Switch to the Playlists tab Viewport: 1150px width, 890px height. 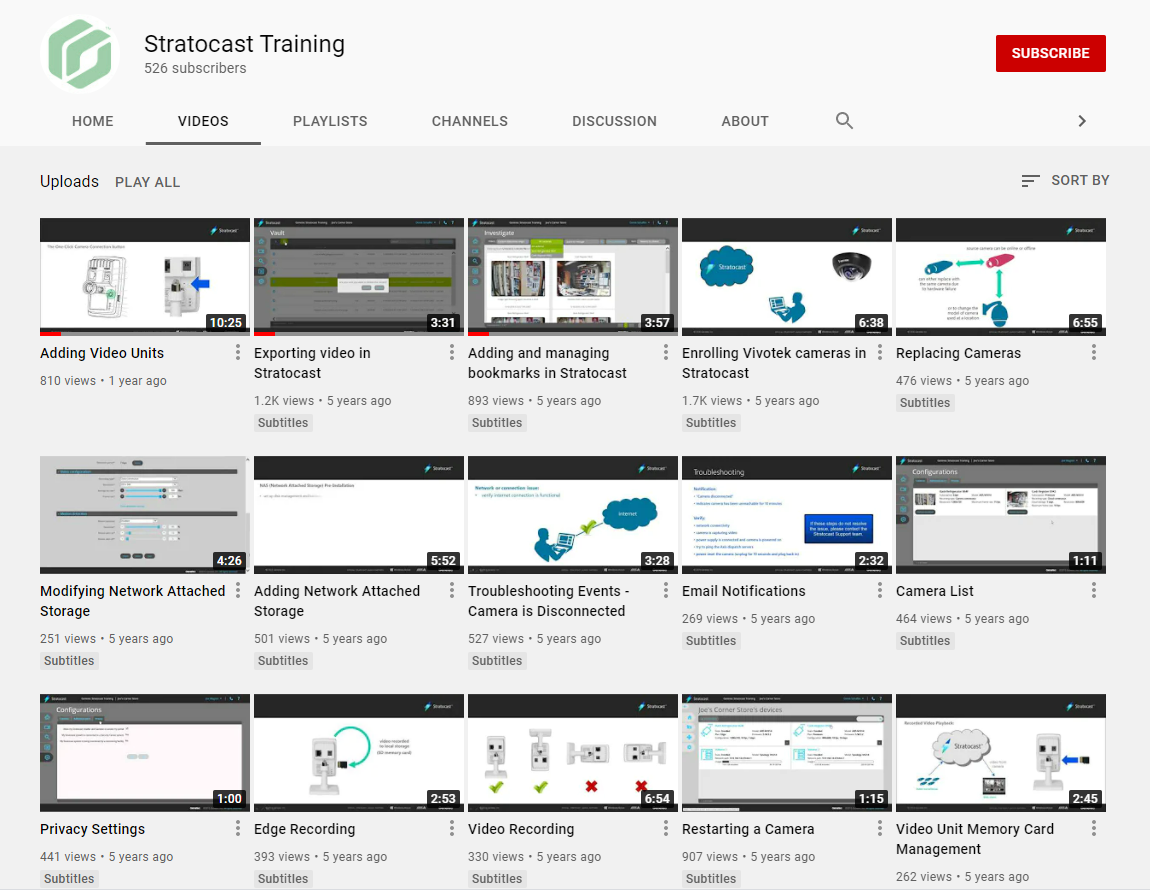[x=330, y=121]
